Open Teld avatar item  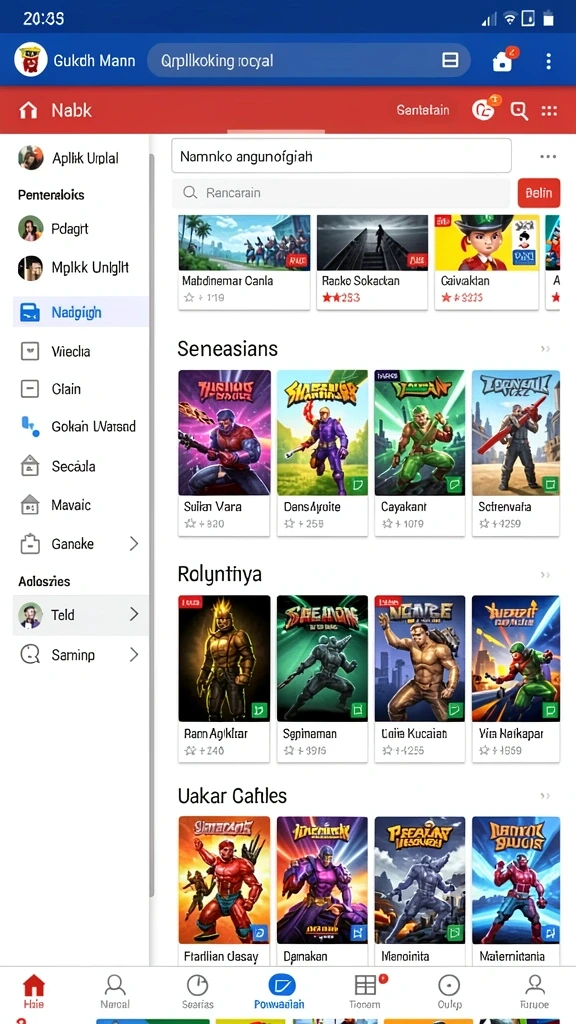point(31,615)
